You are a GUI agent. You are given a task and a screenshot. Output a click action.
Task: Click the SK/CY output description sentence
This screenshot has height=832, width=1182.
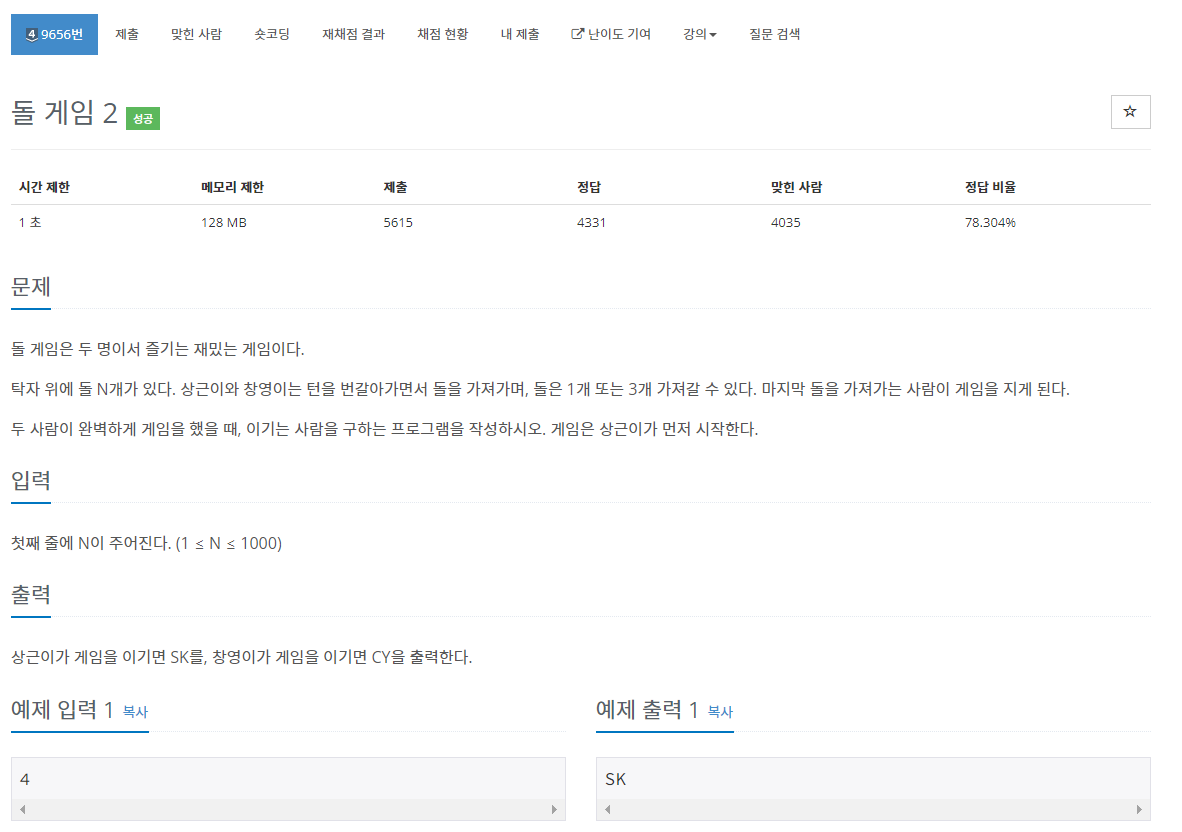tap(241, 657)
